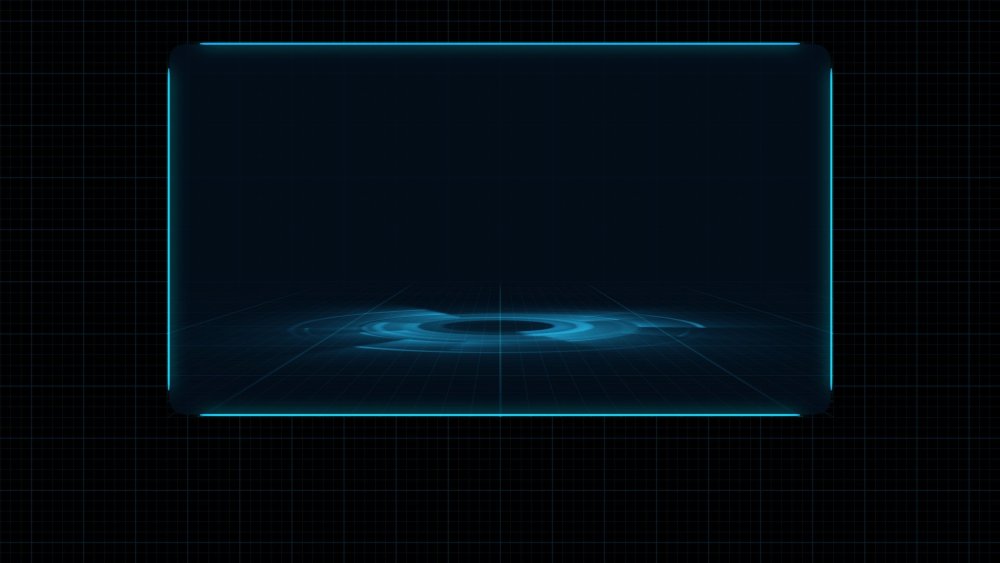Select the bottom-right rounded corner of the frame
The height and width of the screenshot is (563, 1000).
823,406
